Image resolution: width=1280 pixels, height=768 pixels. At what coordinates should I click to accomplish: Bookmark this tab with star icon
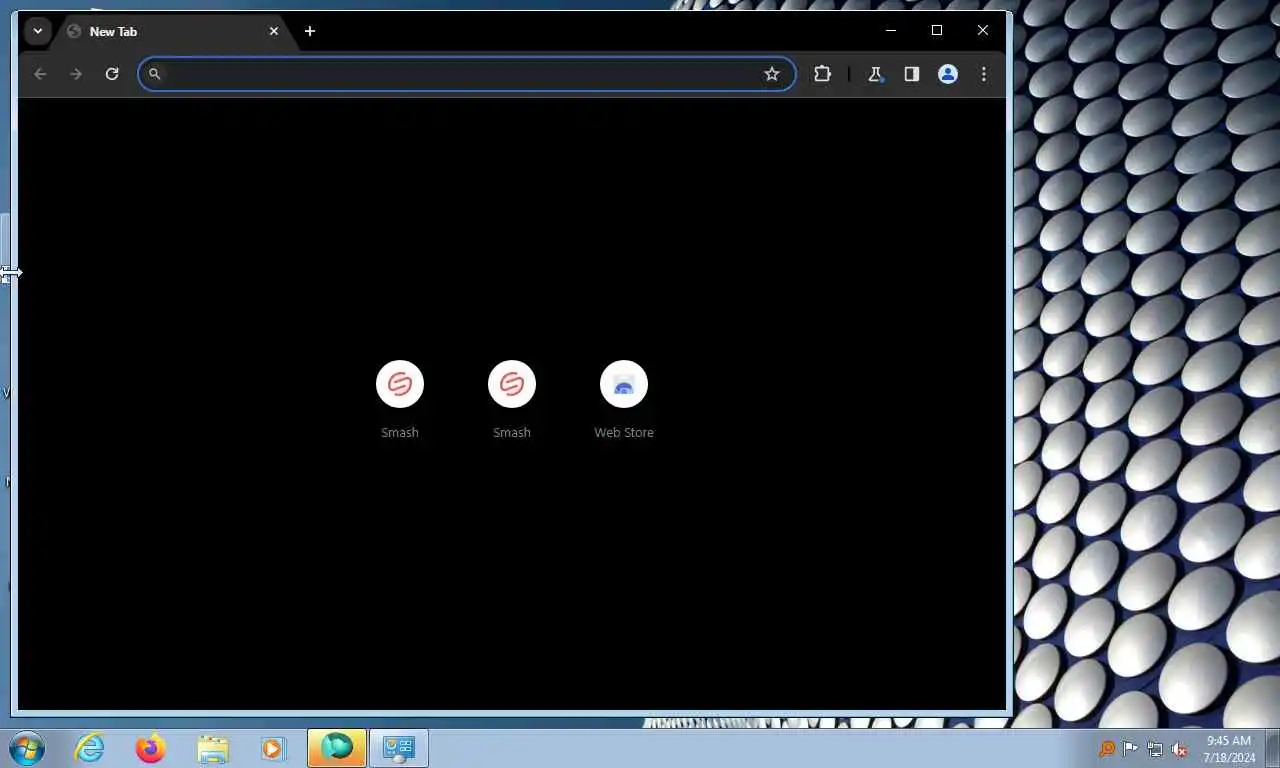click(x=772, y=74)
